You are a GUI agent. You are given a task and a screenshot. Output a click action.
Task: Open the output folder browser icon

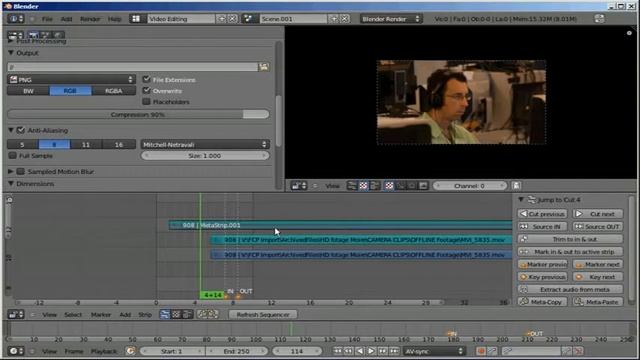[x=264, y=67]
